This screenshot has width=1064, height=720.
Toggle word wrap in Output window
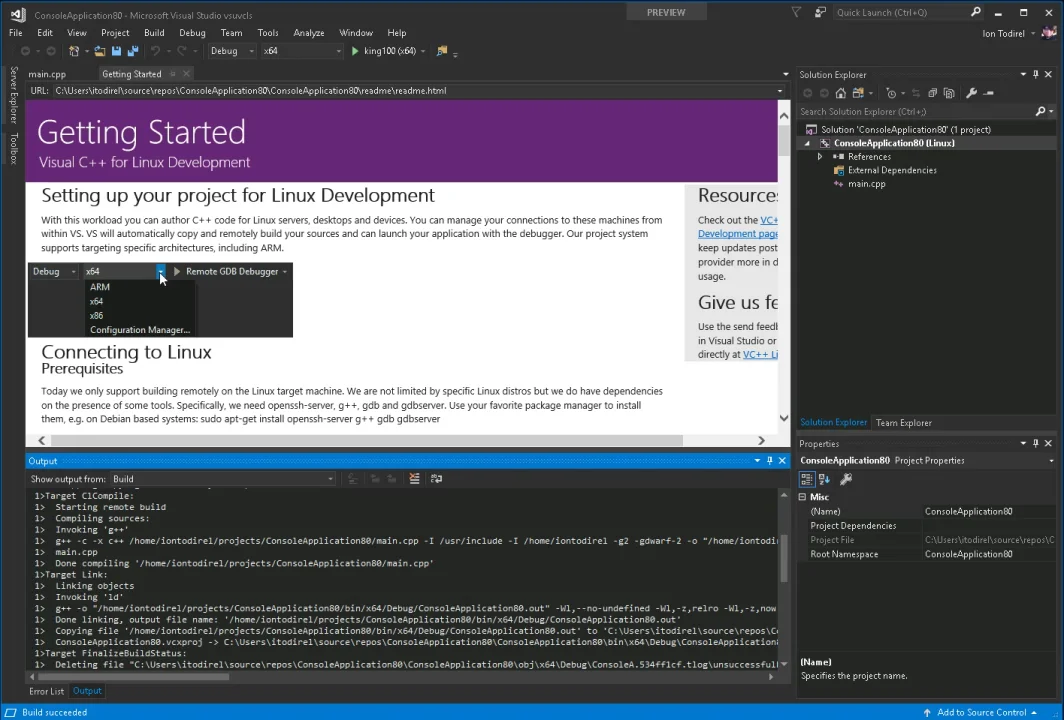(436, 478)
